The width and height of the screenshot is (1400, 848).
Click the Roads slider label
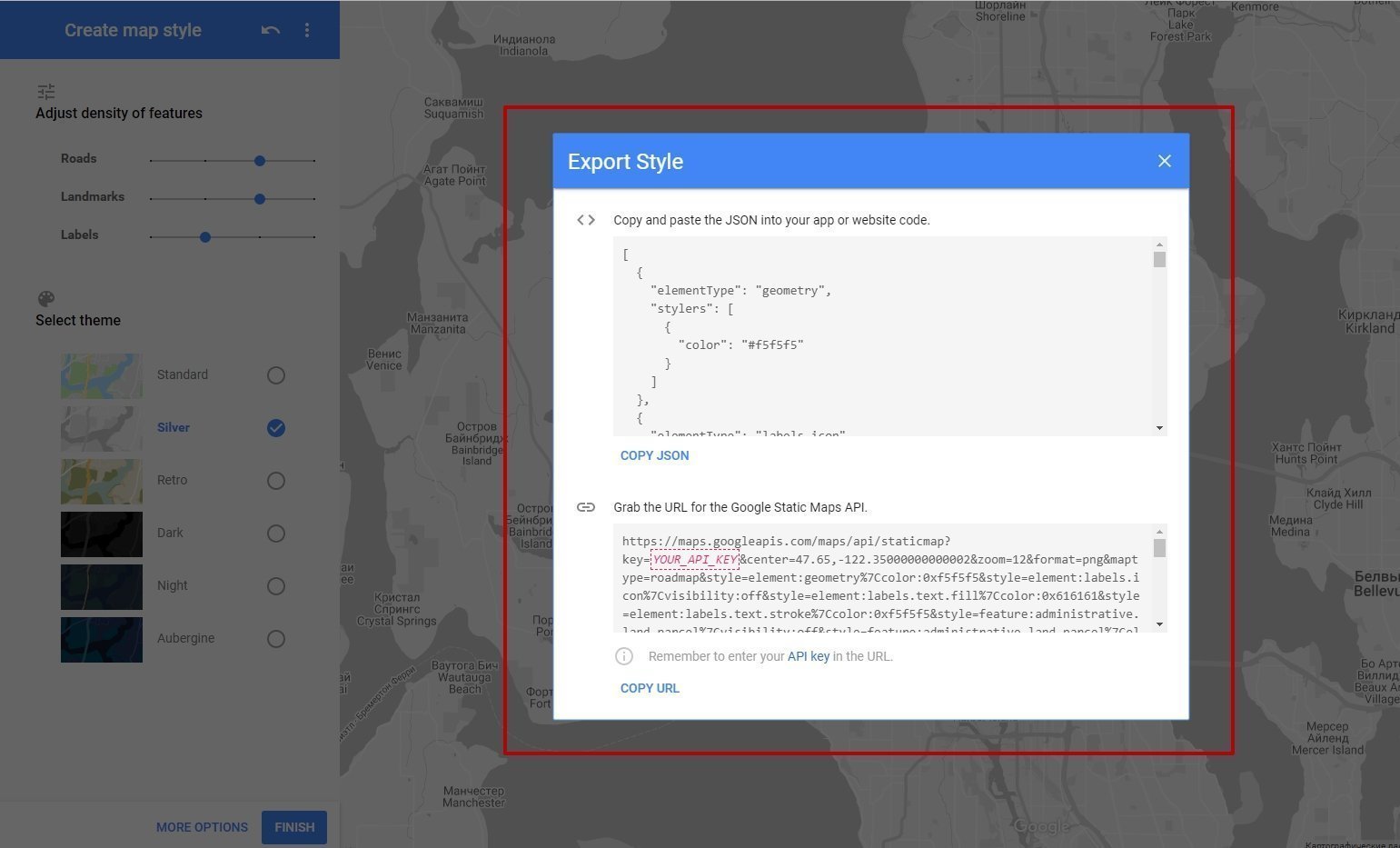(x=78, y=158)
